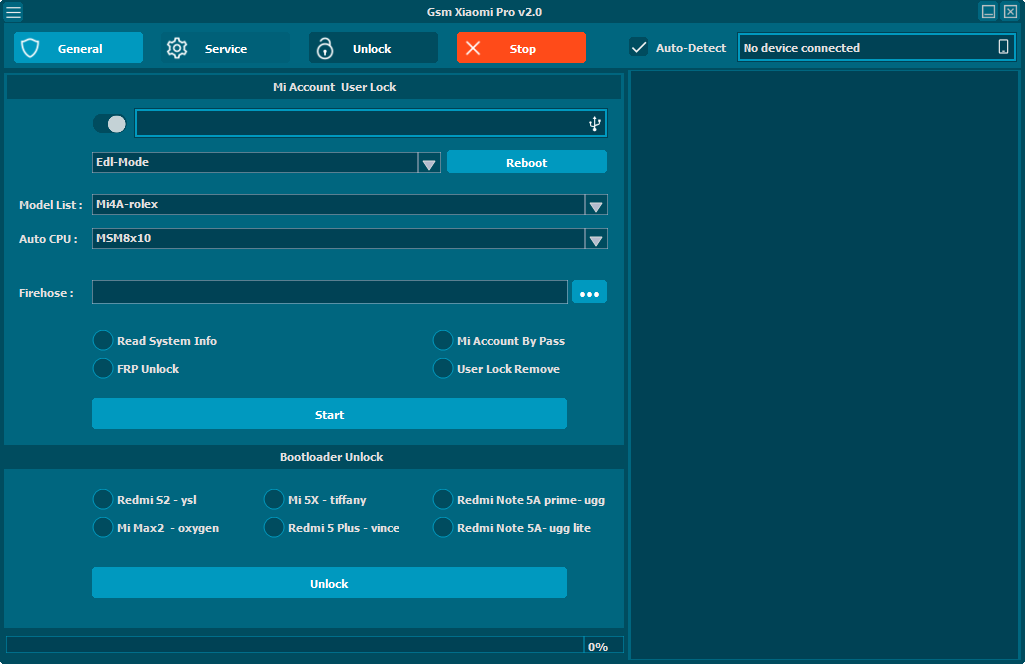Click the Reboot button
The height and width of the screenshot is (664, 1025).
point(527,162)
